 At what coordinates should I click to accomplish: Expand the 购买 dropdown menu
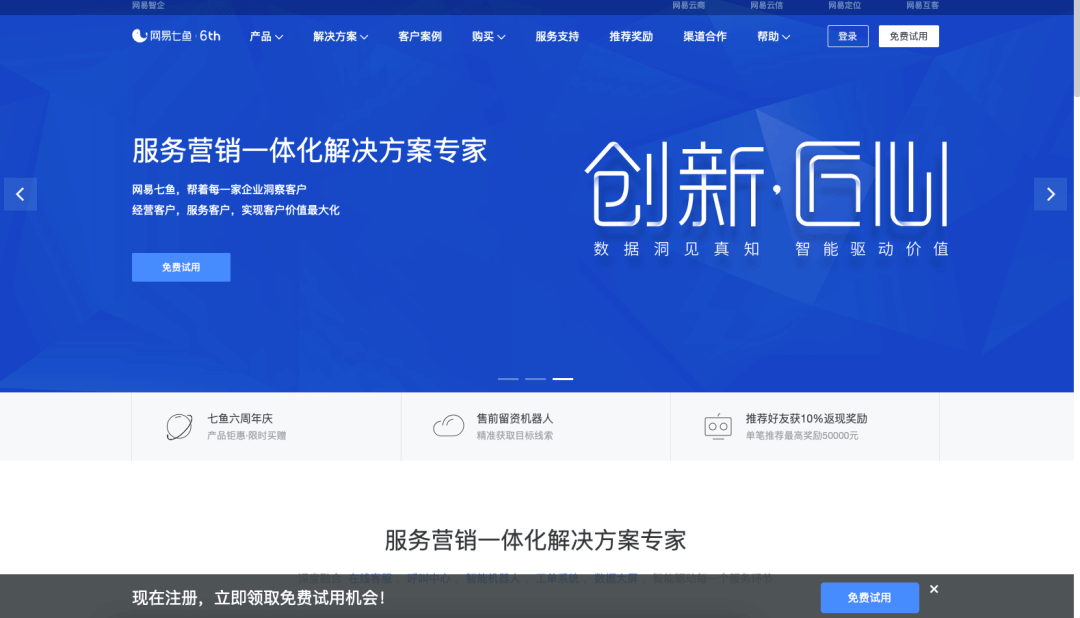click(x=488, y=37)
